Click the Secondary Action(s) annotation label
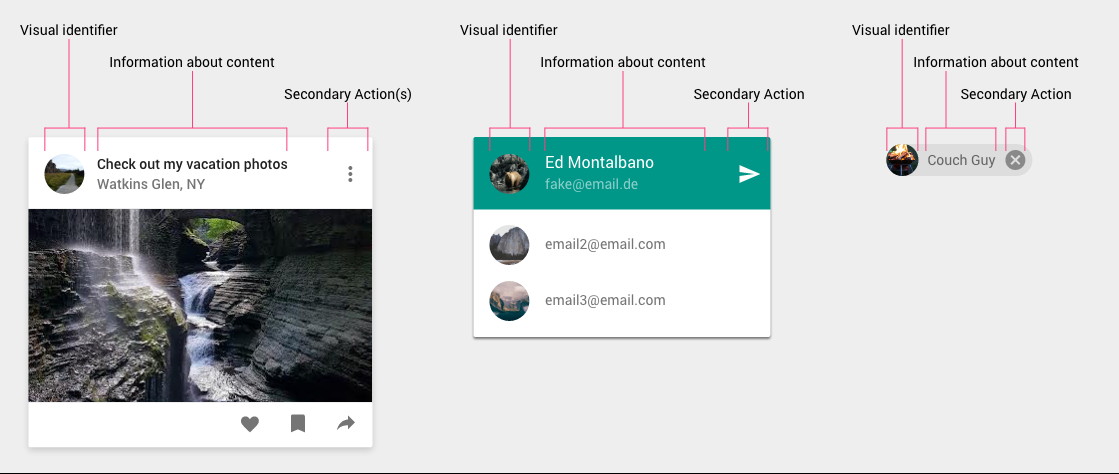This screenshot has width=1119, height=474. tap(348, 94)
